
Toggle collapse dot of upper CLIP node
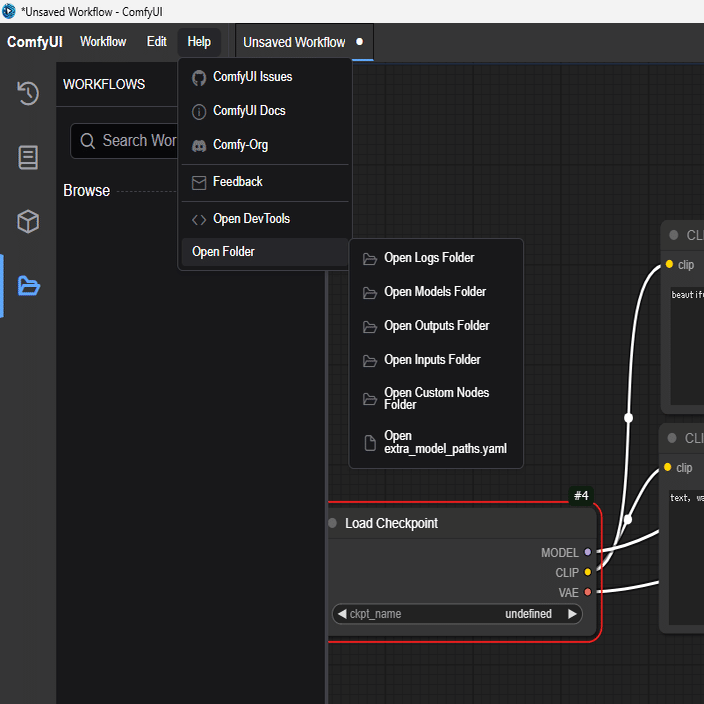coord(673,235)
